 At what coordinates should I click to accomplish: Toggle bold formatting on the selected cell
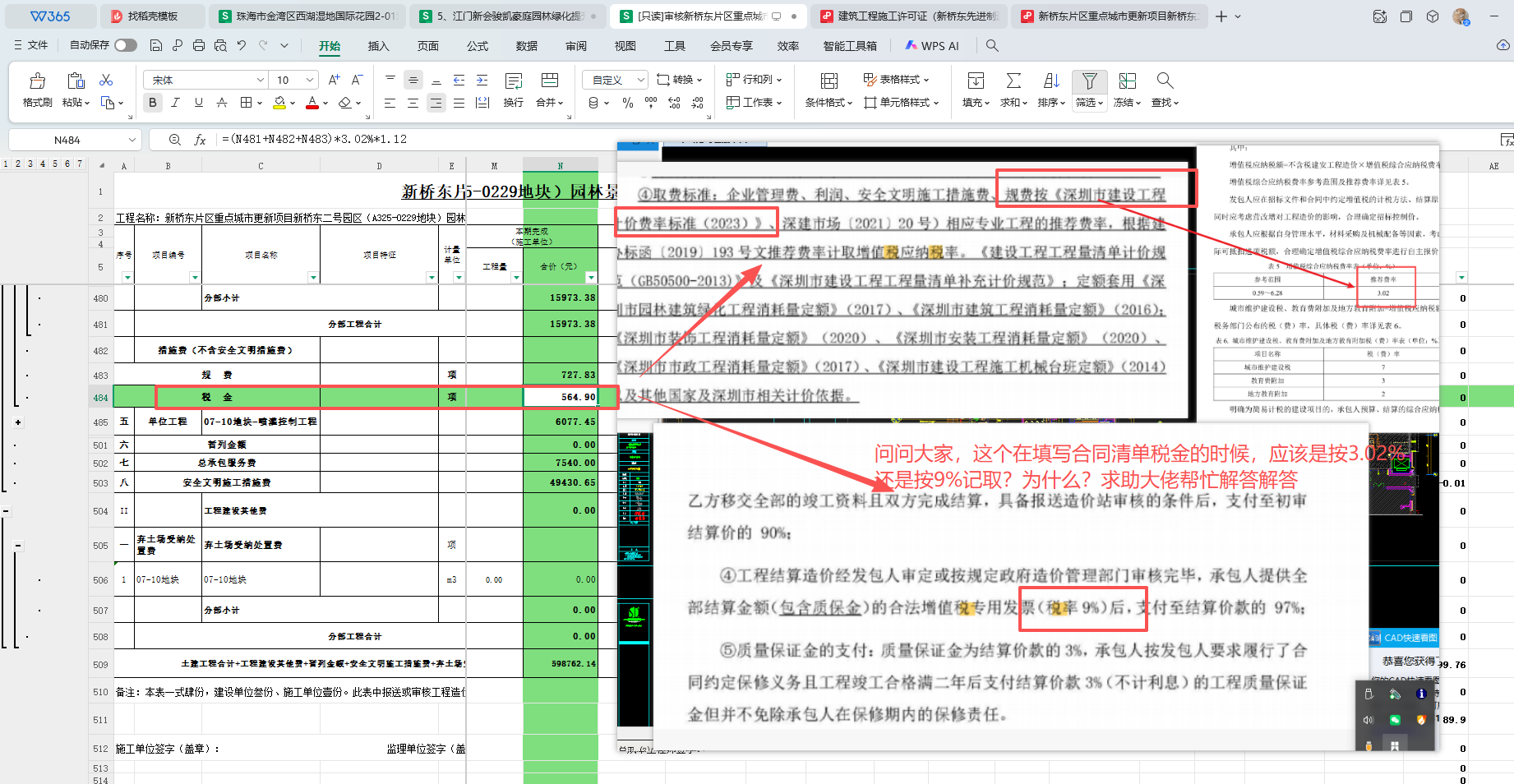coord(152,103)
